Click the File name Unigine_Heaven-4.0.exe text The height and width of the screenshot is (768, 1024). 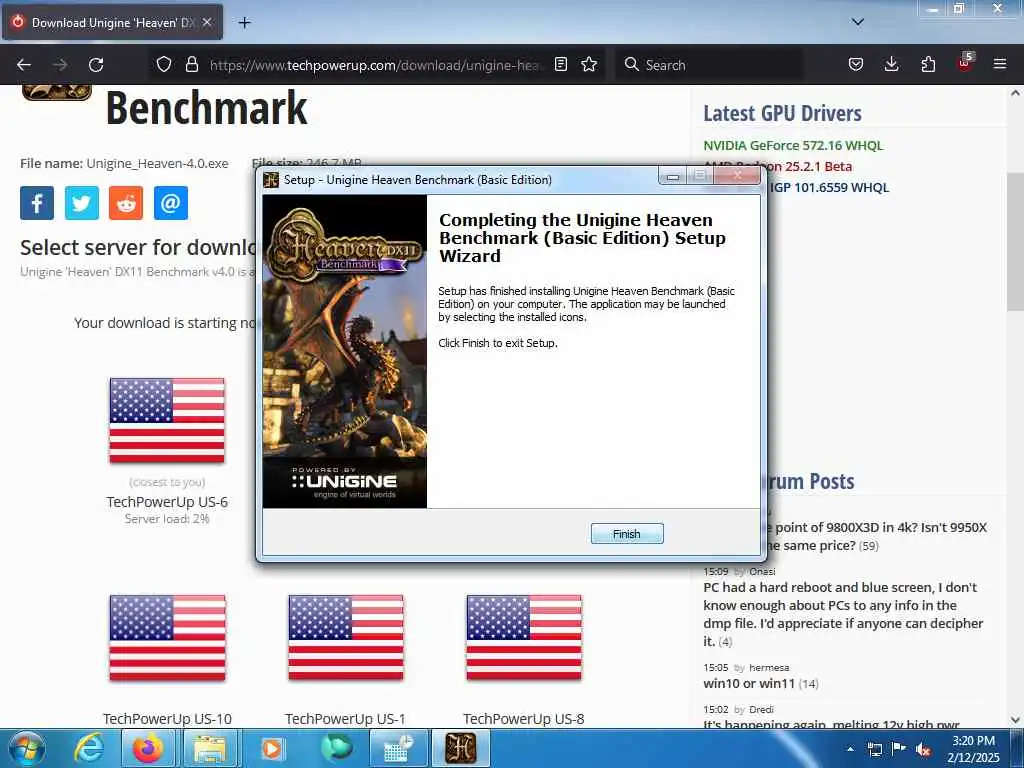(124, 163)
